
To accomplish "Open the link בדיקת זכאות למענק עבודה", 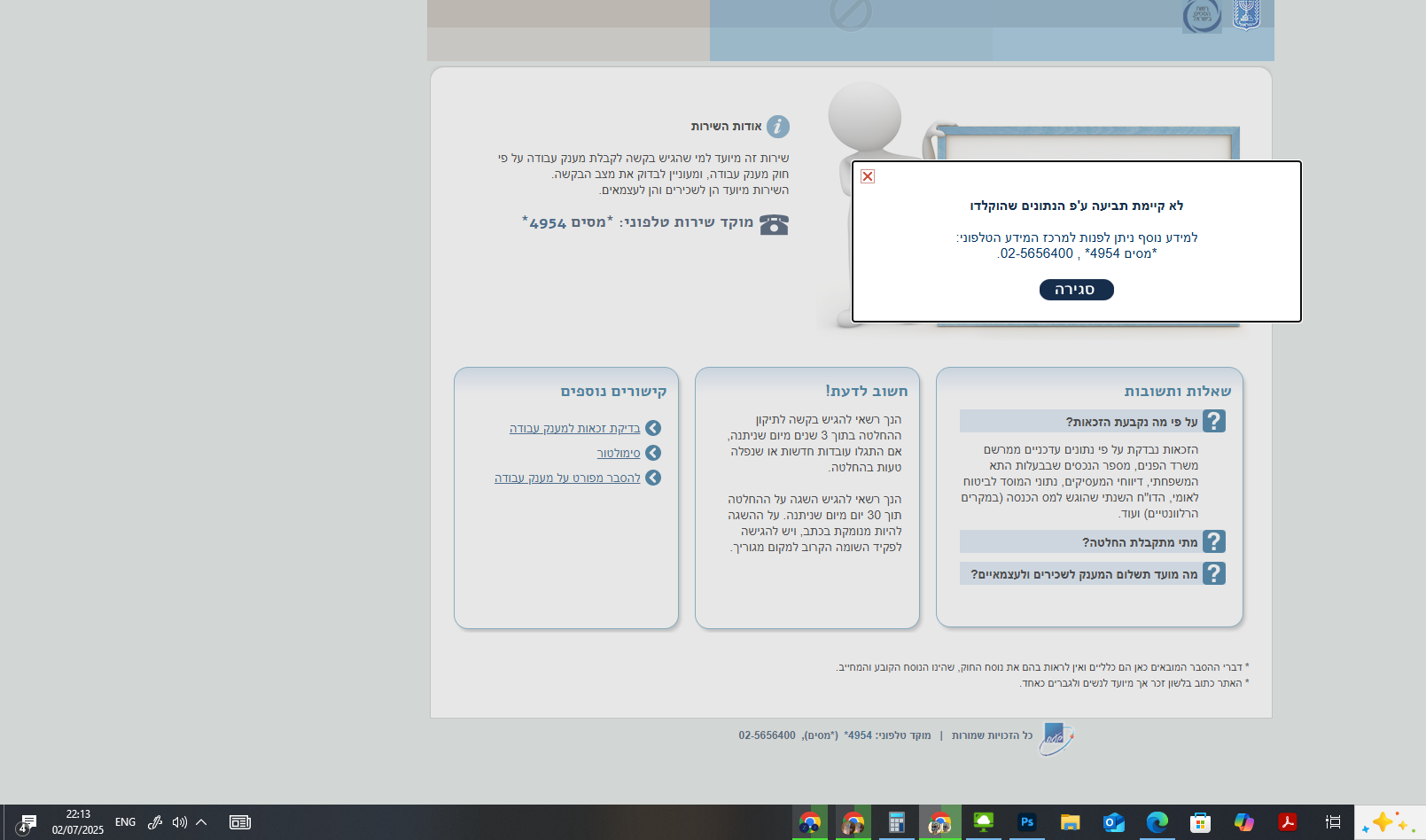I will 574,428.
